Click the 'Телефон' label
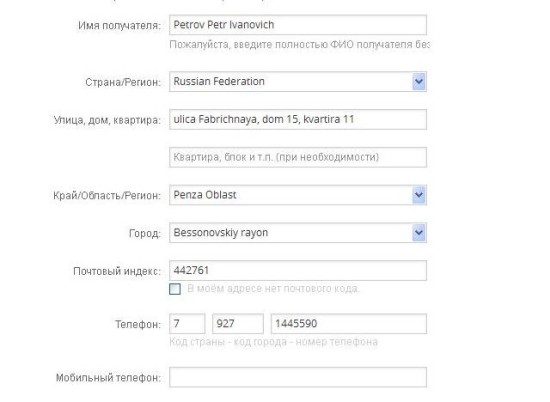Image resolution: width=550 pixels, height=402 pixels. click(138, 324)
